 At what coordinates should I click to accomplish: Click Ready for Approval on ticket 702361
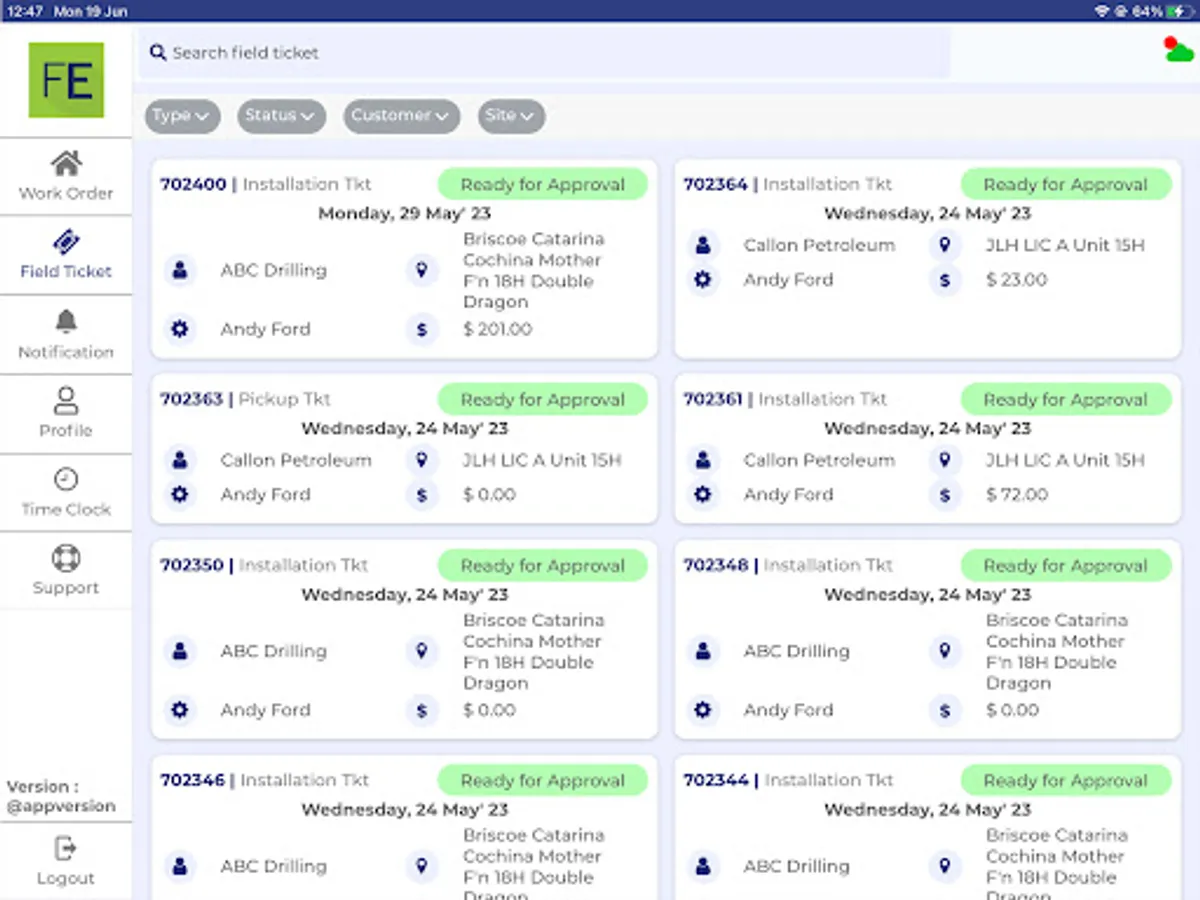point(1065,399)
